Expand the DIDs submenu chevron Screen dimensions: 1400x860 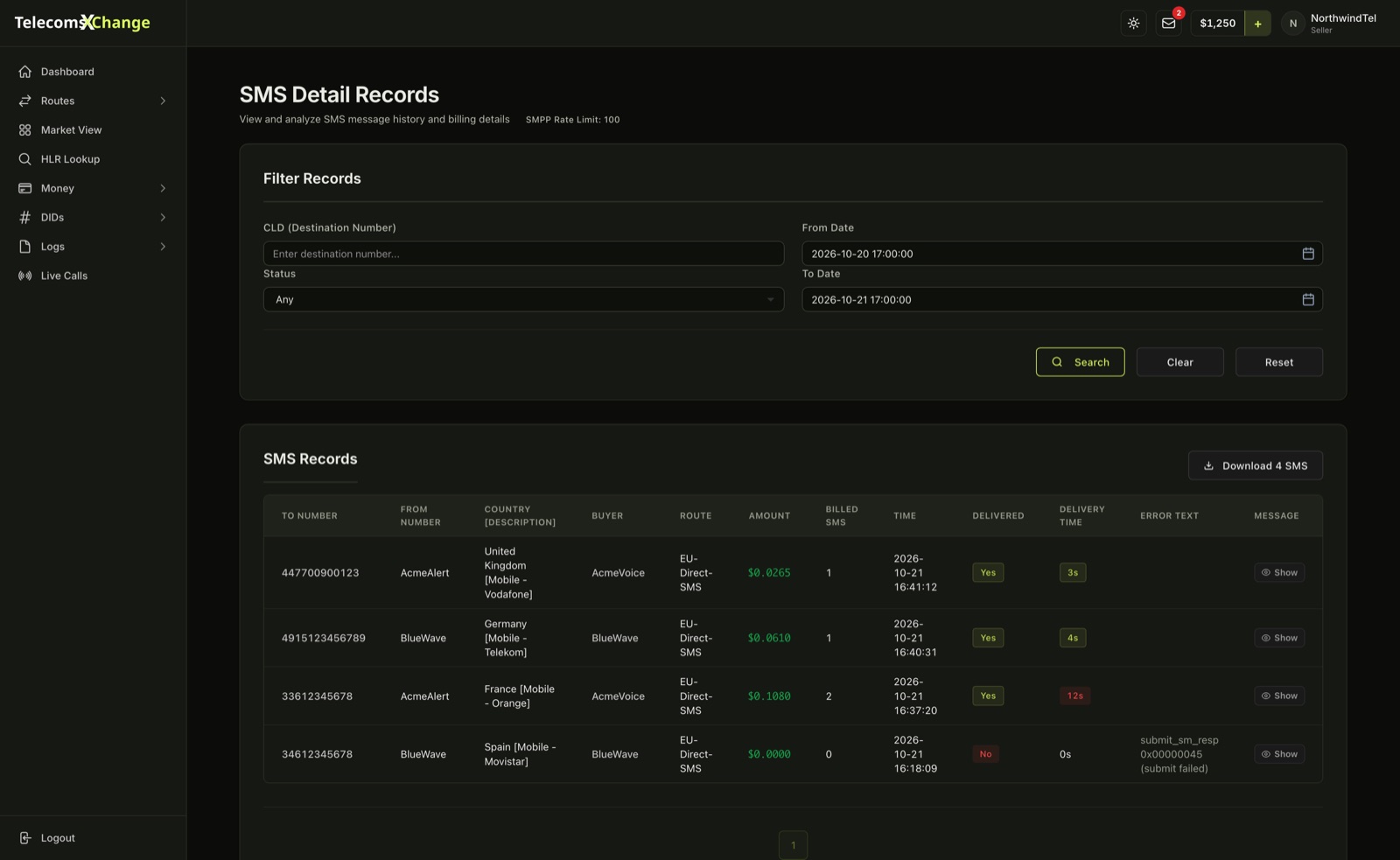point(163,217)
